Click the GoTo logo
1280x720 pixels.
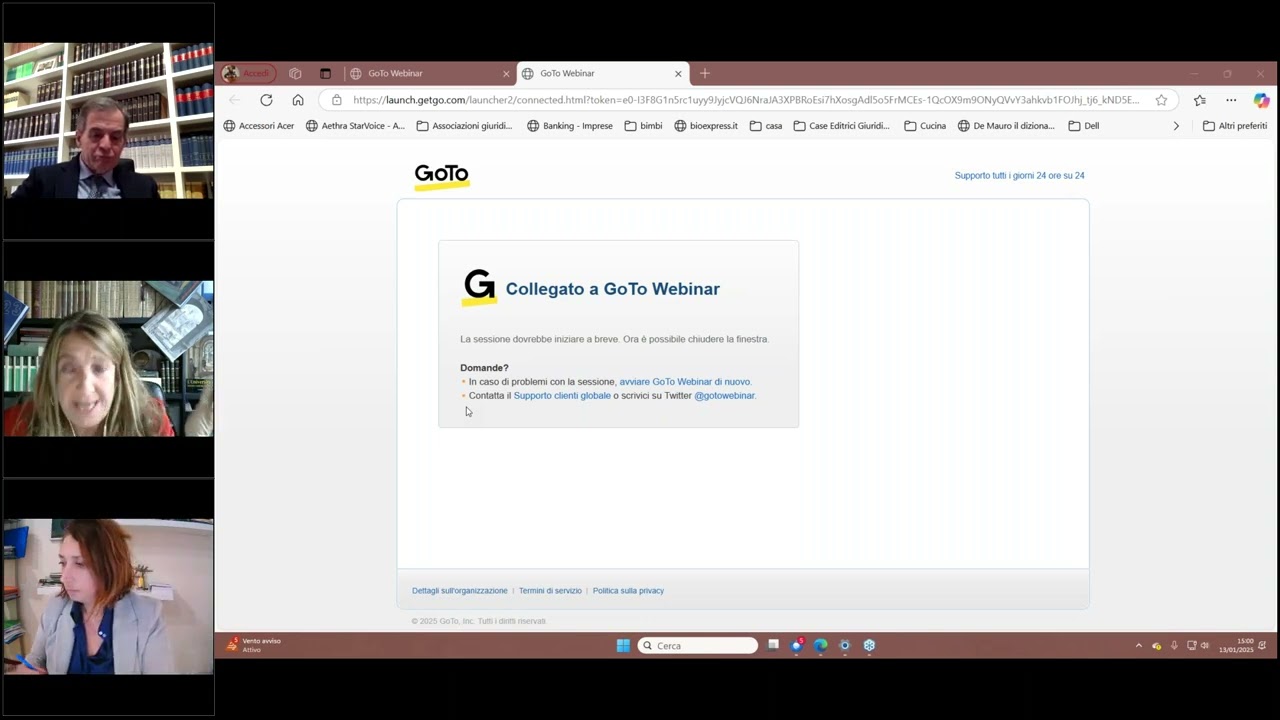[442, 176]
